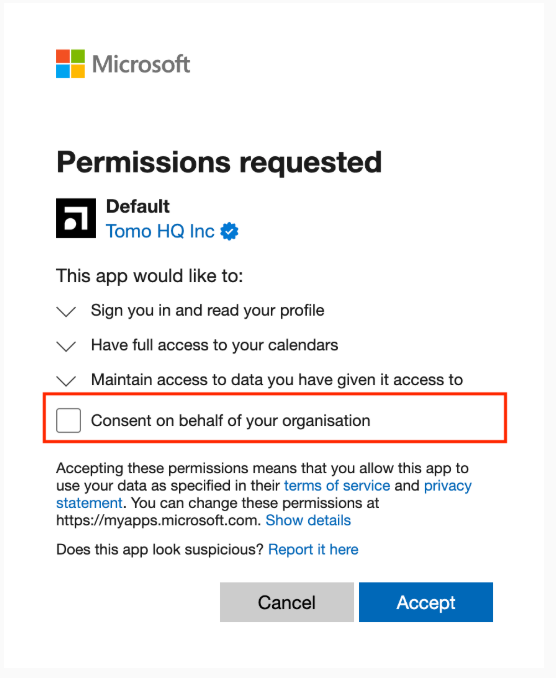Screen dimensions: 556x678
Task: Expand 'Sign you in and read your profile'
Action: point(66,311)
